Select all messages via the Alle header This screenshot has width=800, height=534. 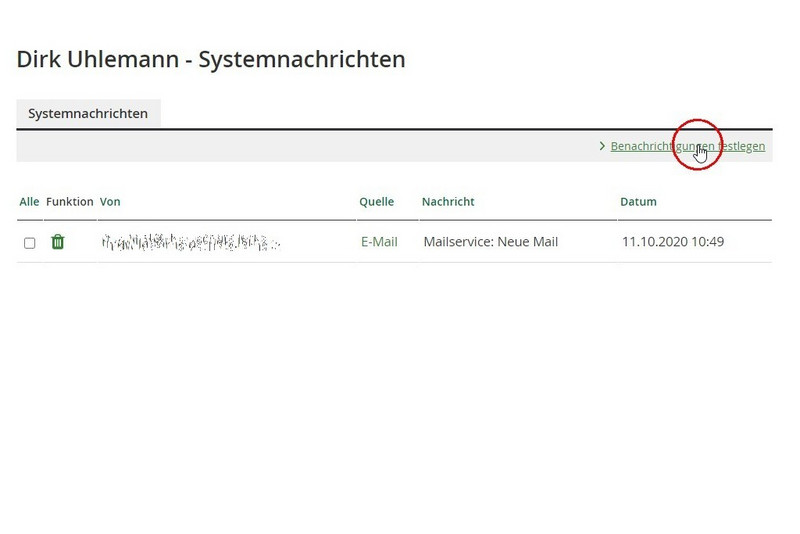[29, 202]
